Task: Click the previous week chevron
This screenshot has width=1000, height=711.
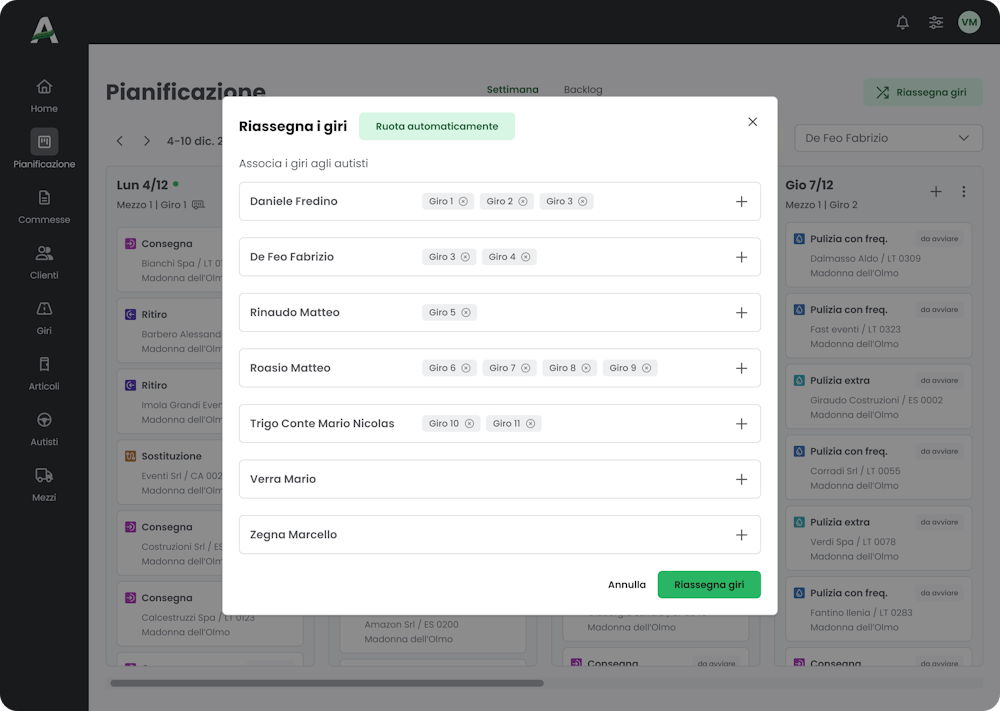Action: coord(120,141)
